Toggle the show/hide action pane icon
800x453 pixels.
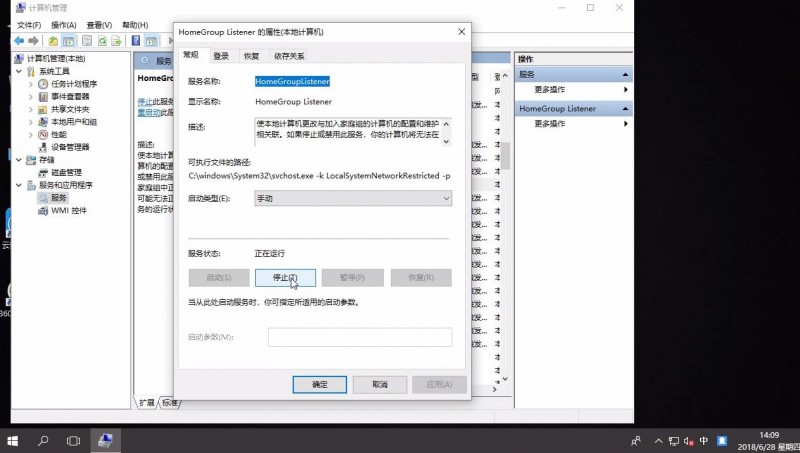152,41
